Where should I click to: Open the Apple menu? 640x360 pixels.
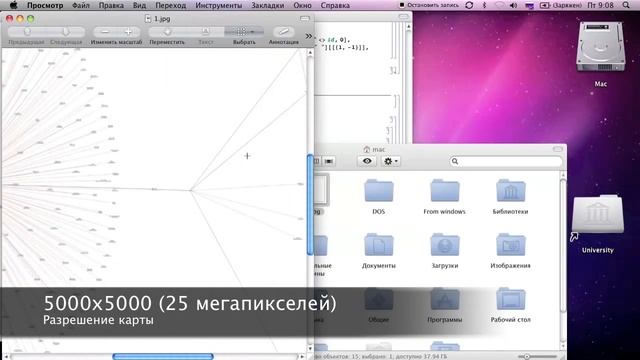[13, 5]
